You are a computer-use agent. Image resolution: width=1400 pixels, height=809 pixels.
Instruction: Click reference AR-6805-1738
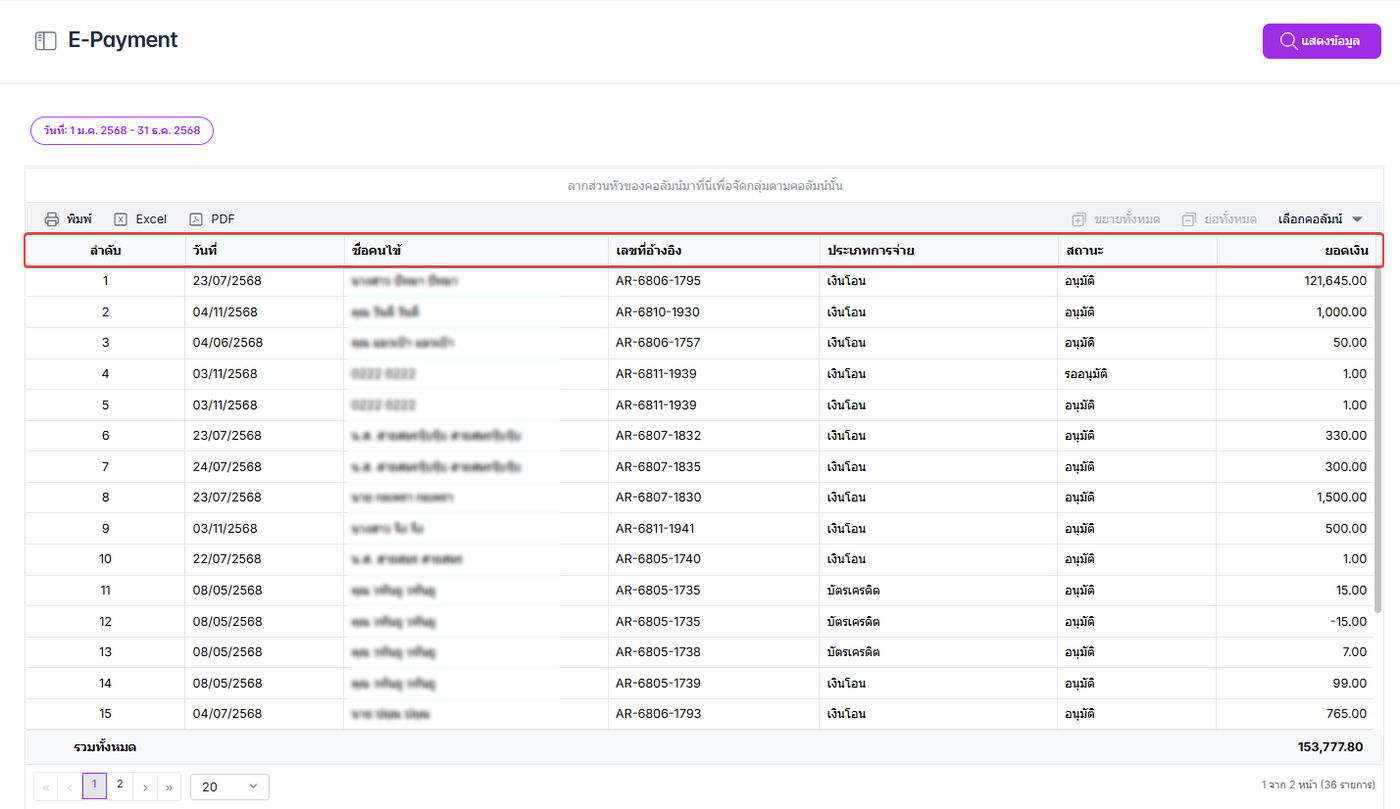pos(658,652)
